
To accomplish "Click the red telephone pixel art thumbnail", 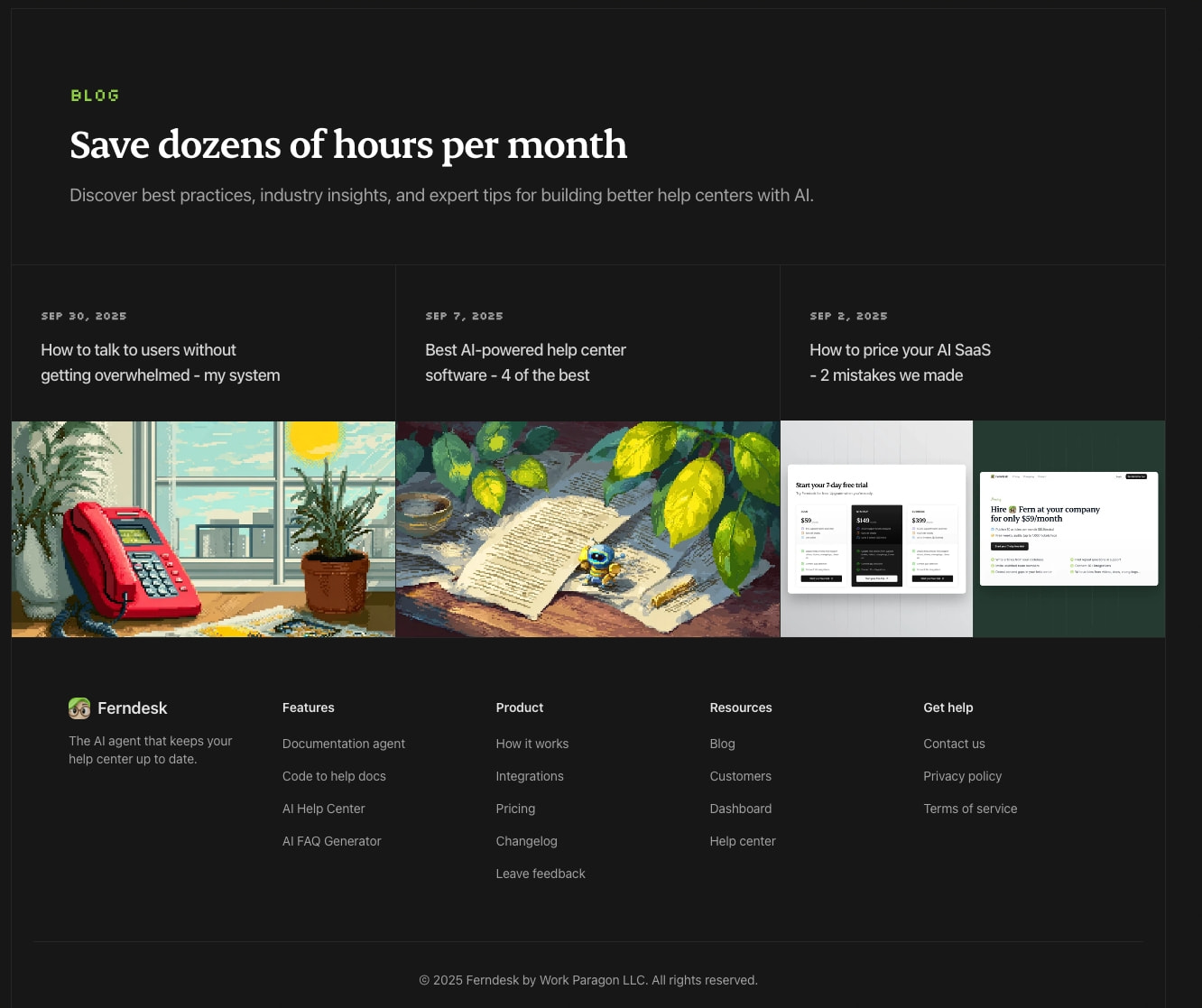I will (x=203, y=529).
